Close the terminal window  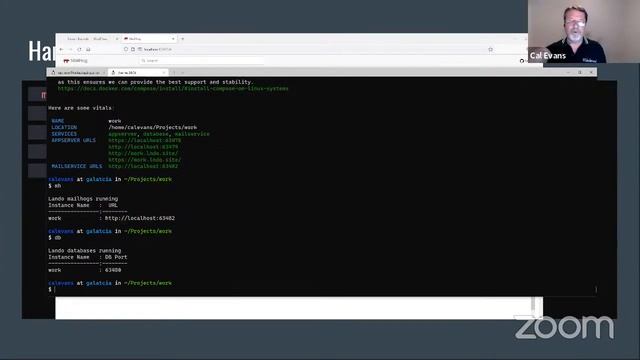coord(591,72)
